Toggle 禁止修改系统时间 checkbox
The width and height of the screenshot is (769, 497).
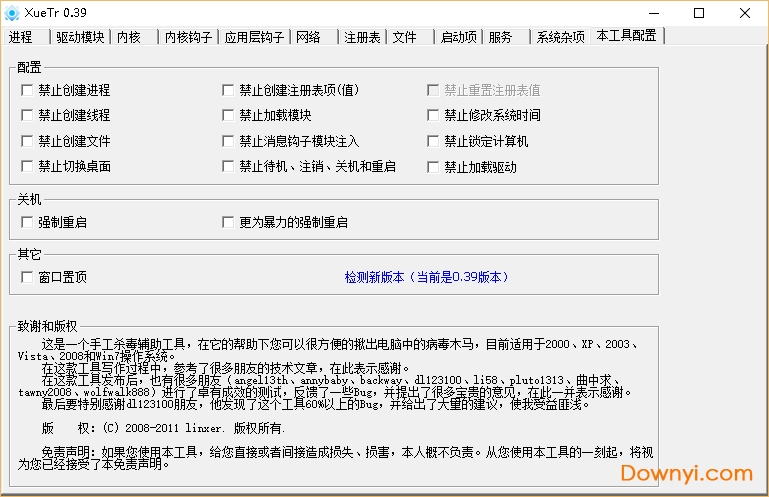point(434,116)
